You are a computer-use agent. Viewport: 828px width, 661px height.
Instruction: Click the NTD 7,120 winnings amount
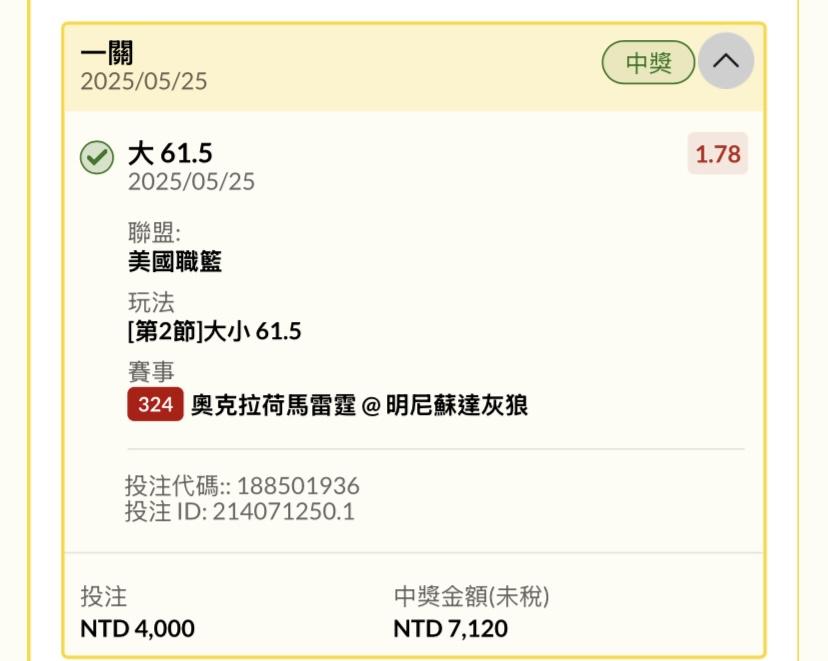[x=450, y=628]
